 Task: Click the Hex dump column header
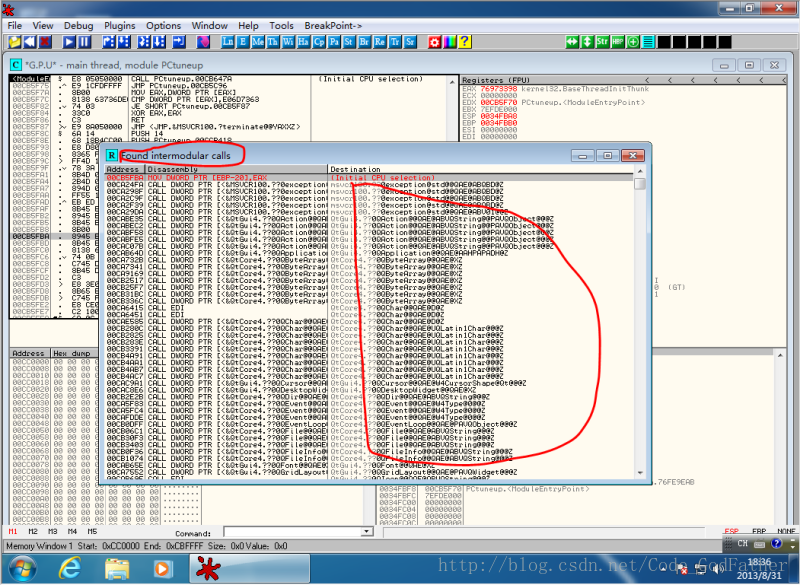(74, 353)
